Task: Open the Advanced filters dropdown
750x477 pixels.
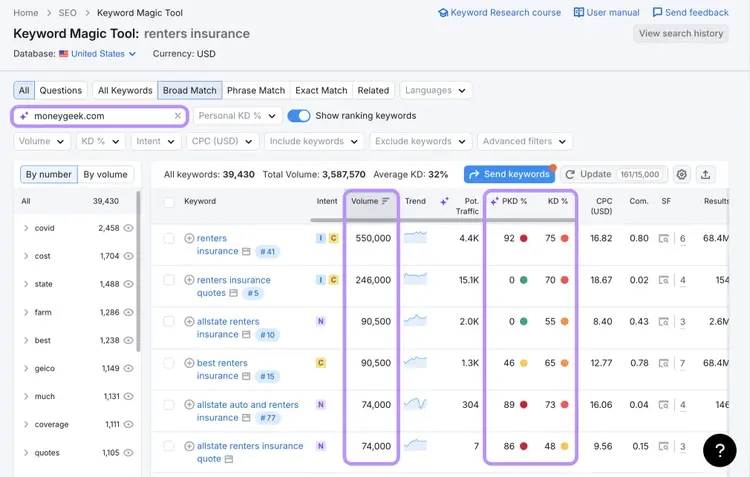Action: pos(525,141)
